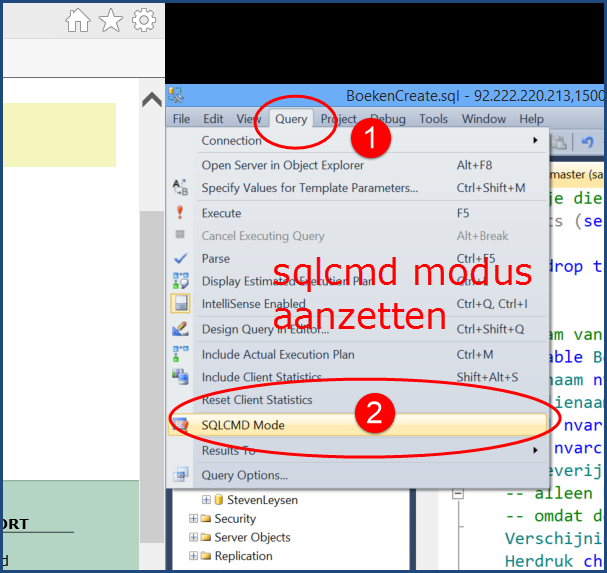The width and height of the screenshot is (607, 573).
Task: Open the File menu
Action: [x=181, y=119]
